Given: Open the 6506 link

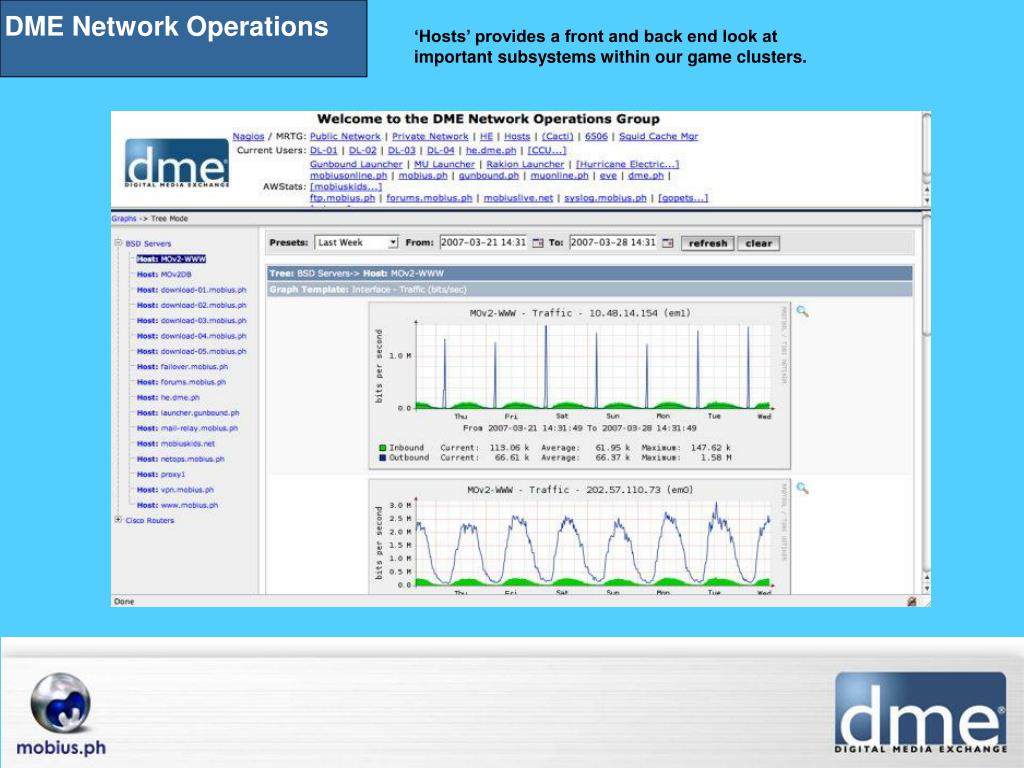Looking at the screenshot, I should pos(596,136).
